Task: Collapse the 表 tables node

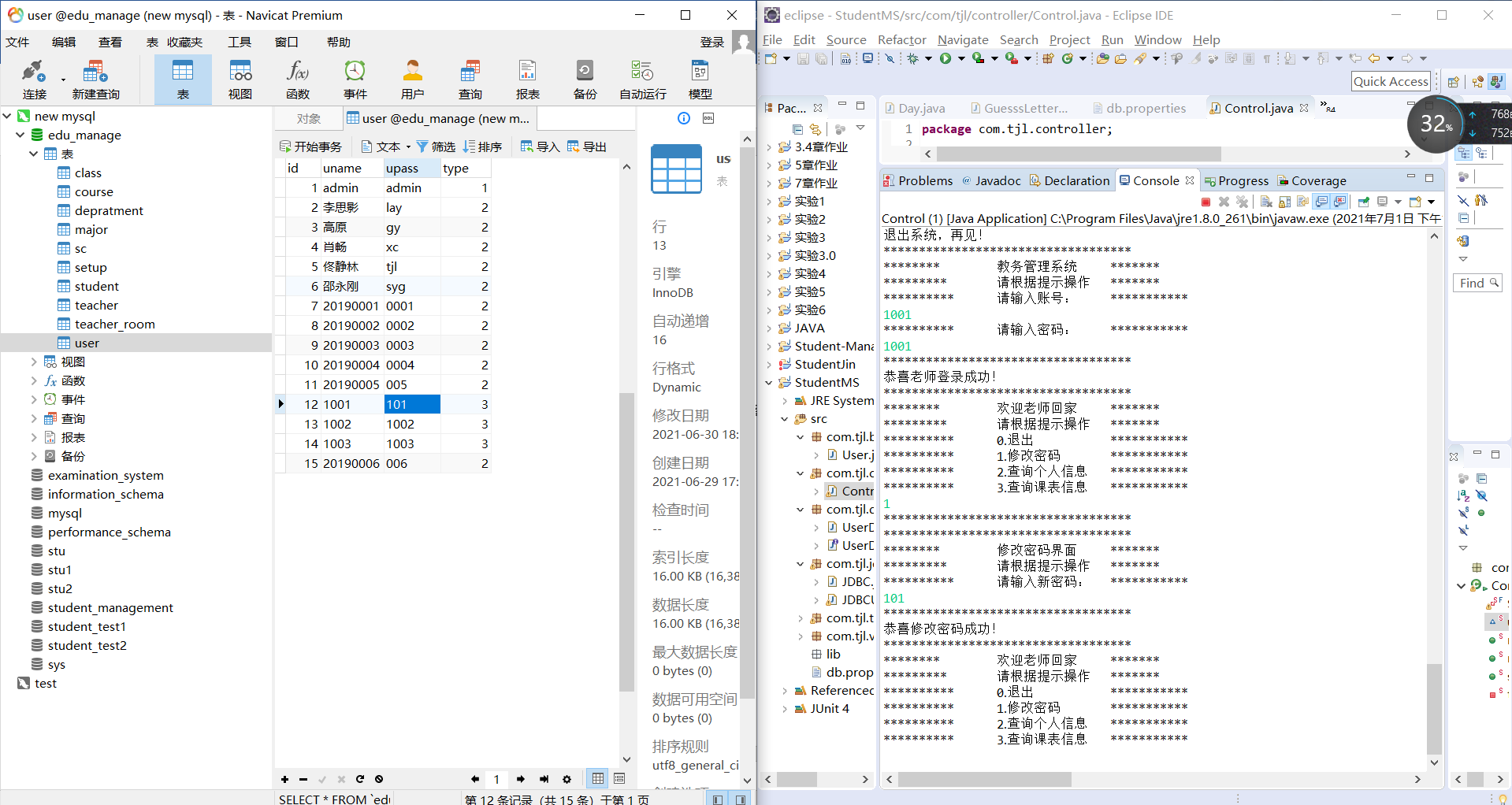Action: point(33,154)
